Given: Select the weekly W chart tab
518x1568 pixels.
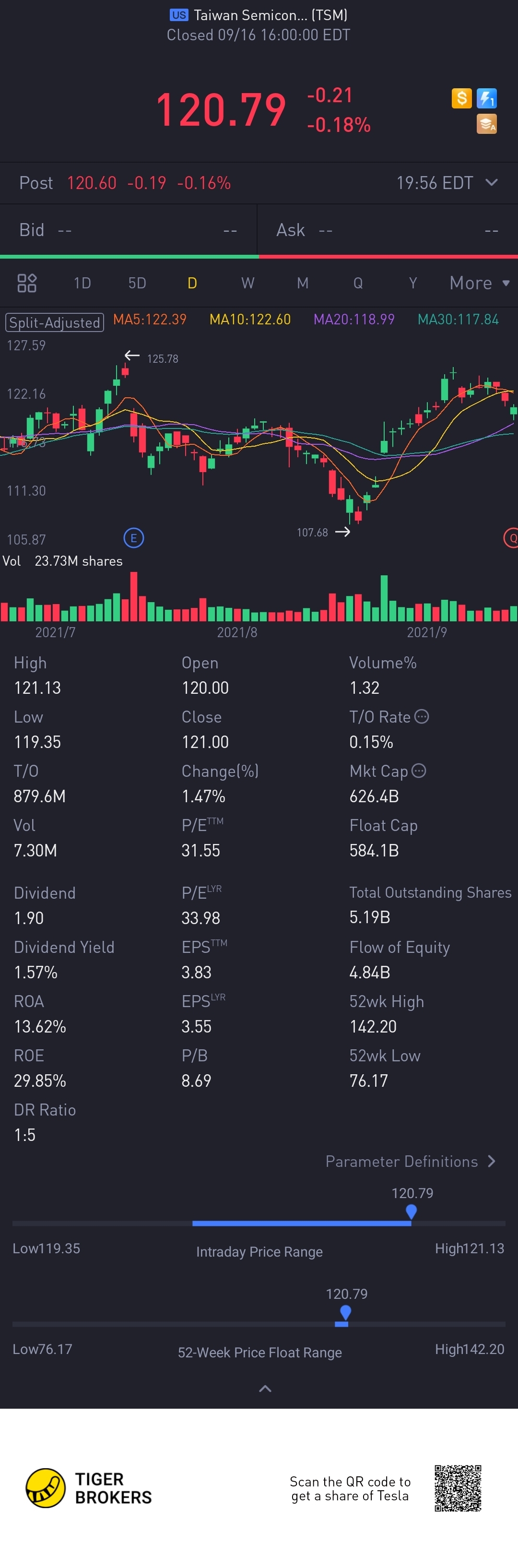Looking at the screenshot, I should pyautogui.click(x=247, y=283).
